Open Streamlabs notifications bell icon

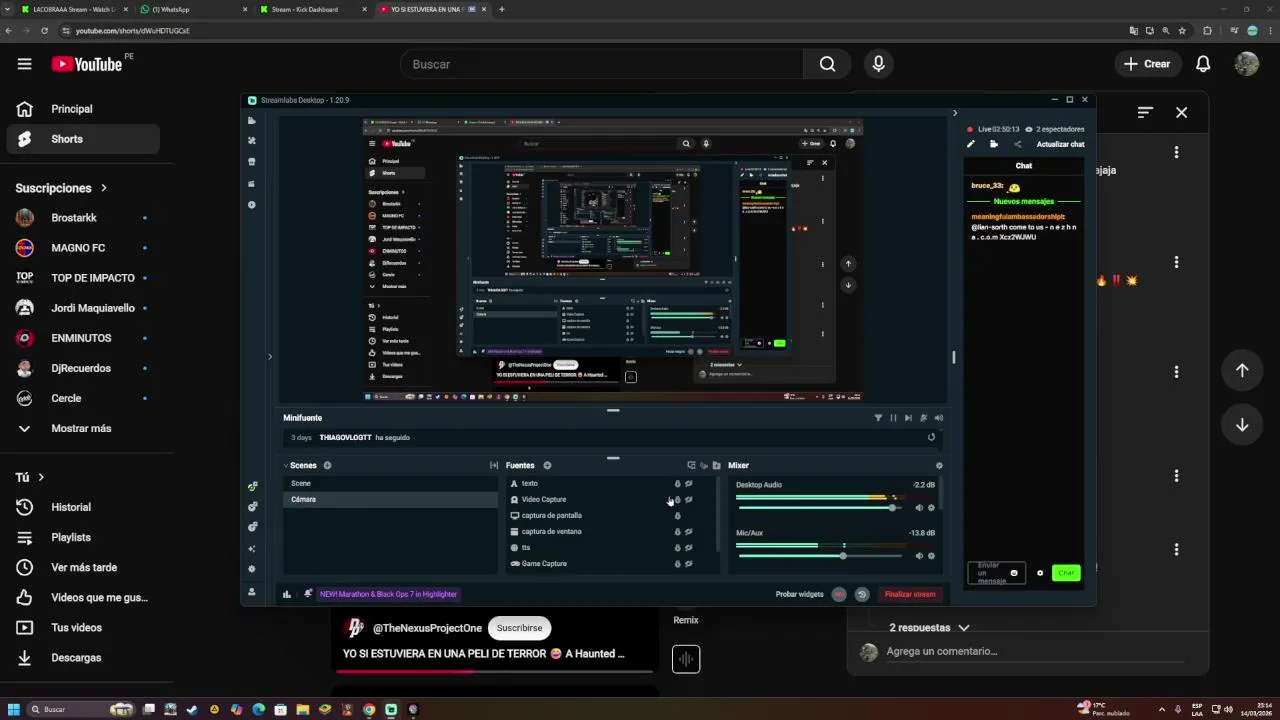pos(308,594)
